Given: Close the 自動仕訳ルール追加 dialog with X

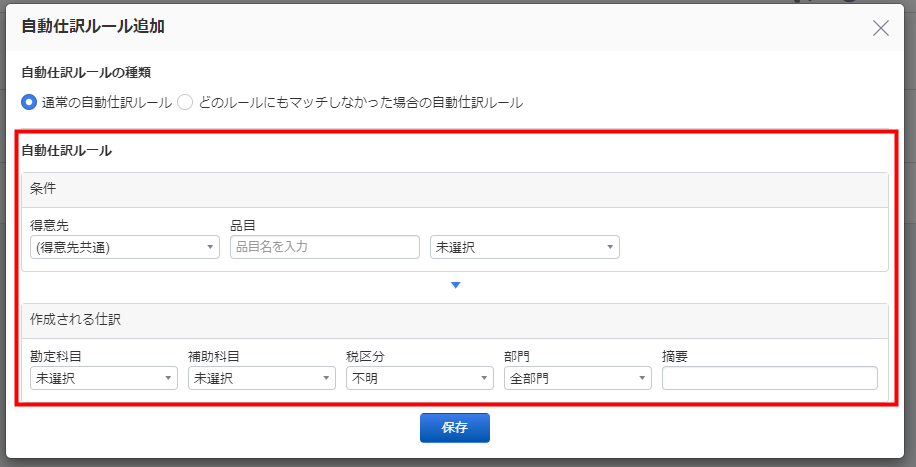Looking at the screenshot, I should tap(880, 28).
